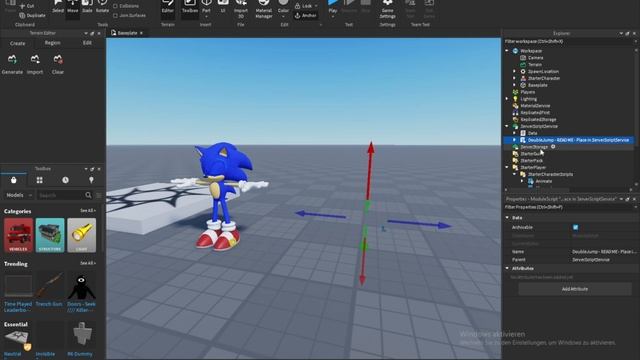Collapse the Data section in Properties
The image size is (640, 360).
[507, 218]
